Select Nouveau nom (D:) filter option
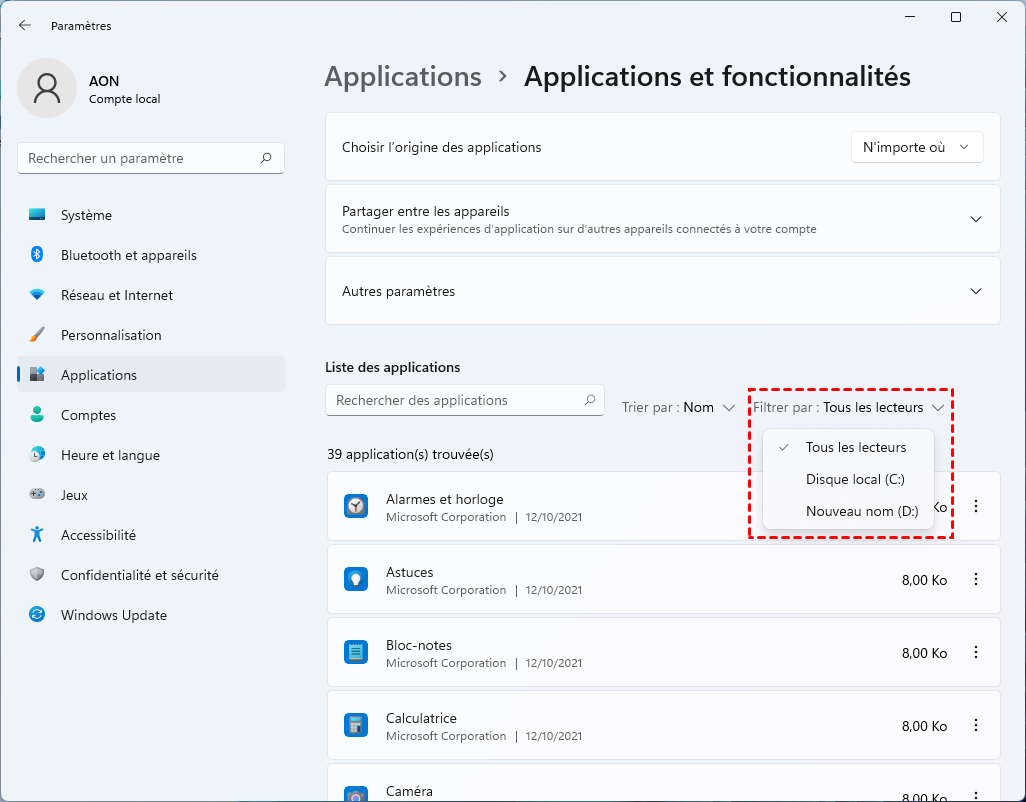 click(x=861, y=511)
